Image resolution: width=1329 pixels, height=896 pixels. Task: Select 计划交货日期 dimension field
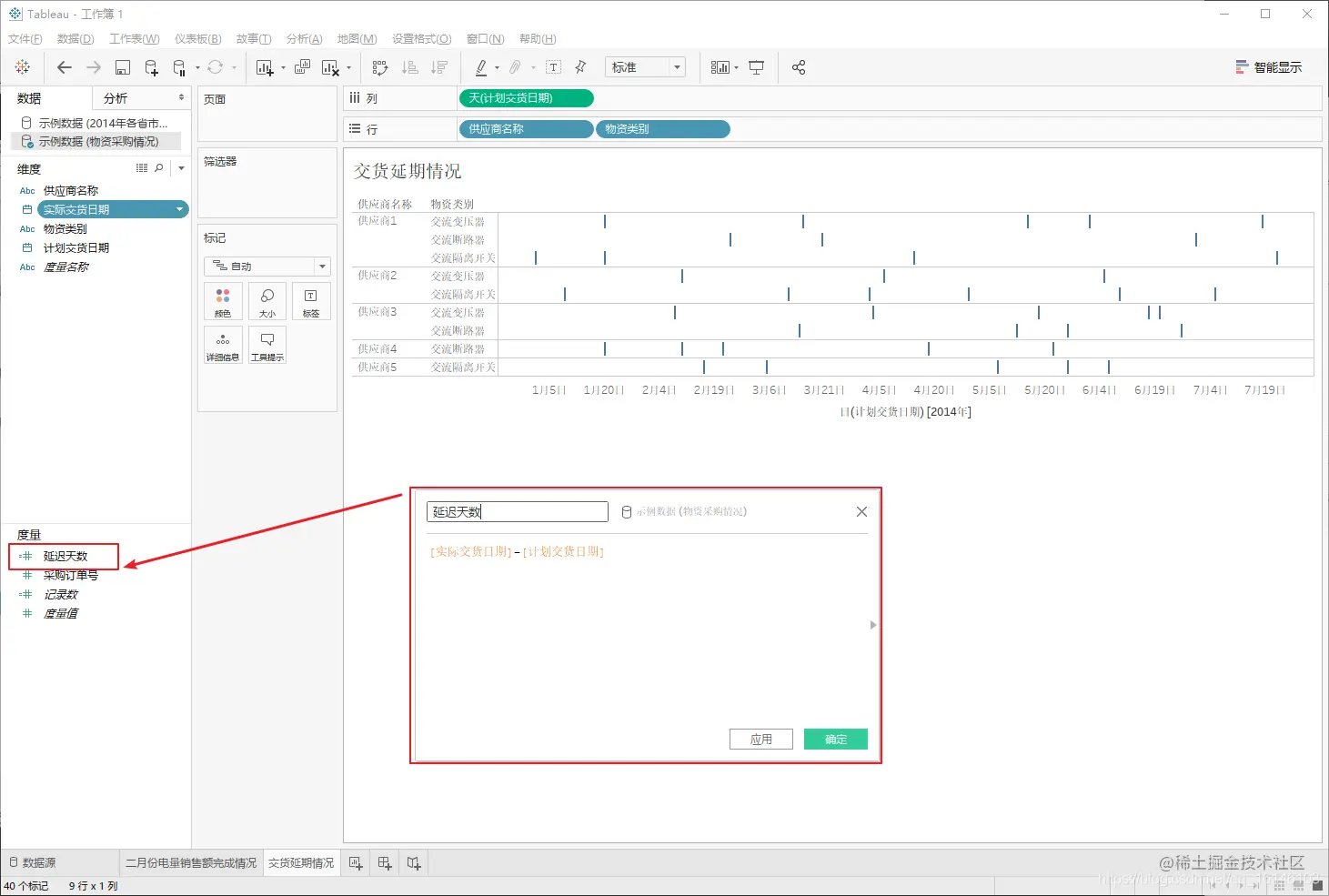click(x=76, y=247)
